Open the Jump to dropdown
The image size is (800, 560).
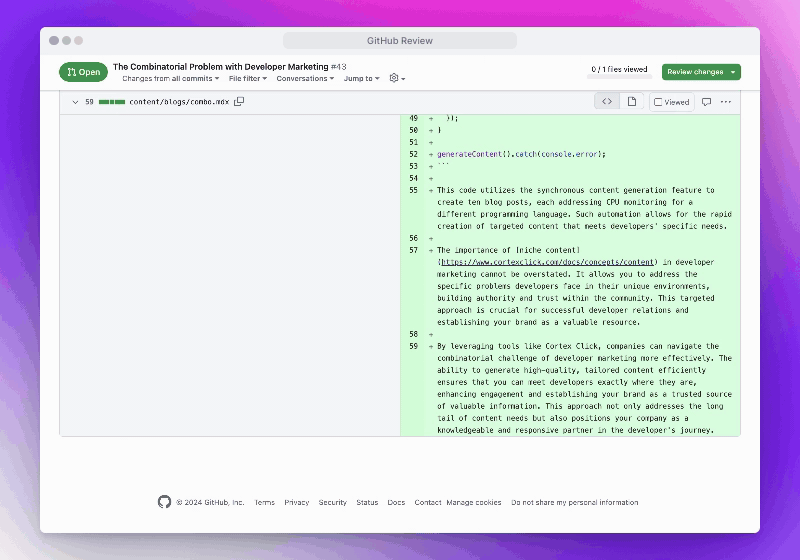click(x=361, y=79)
